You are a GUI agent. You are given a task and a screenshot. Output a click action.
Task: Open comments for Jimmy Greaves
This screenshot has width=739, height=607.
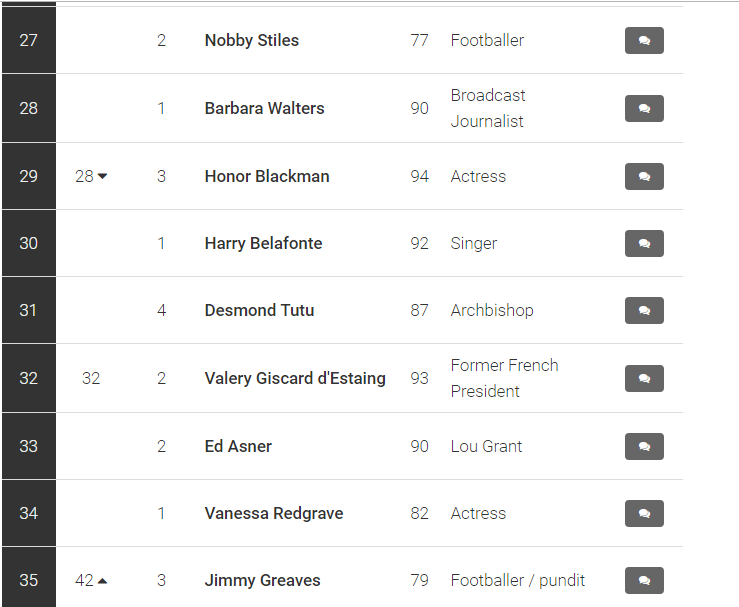pyautogui.click(x=644, y=580)
